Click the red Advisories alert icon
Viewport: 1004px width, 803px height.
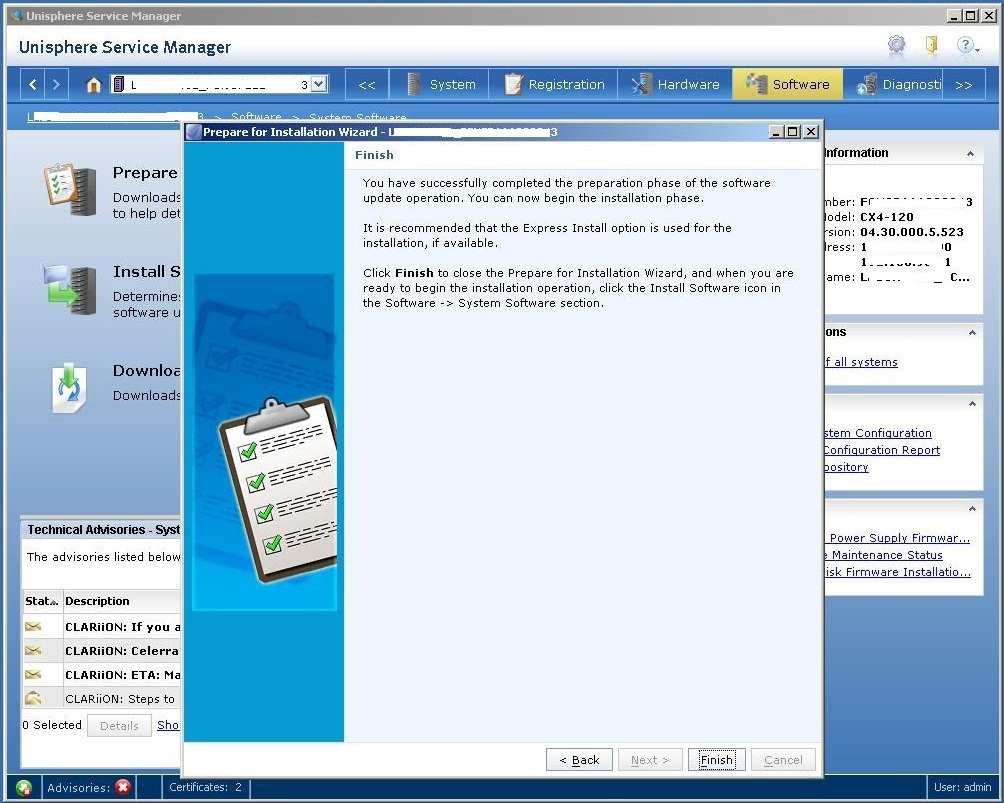click(x=123, y=787)
